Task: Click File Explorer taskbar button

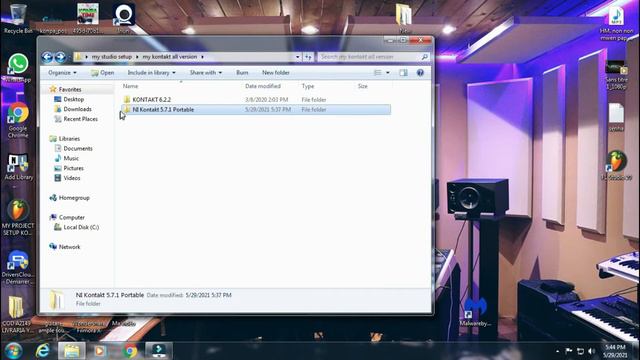Action: point(72,351)
